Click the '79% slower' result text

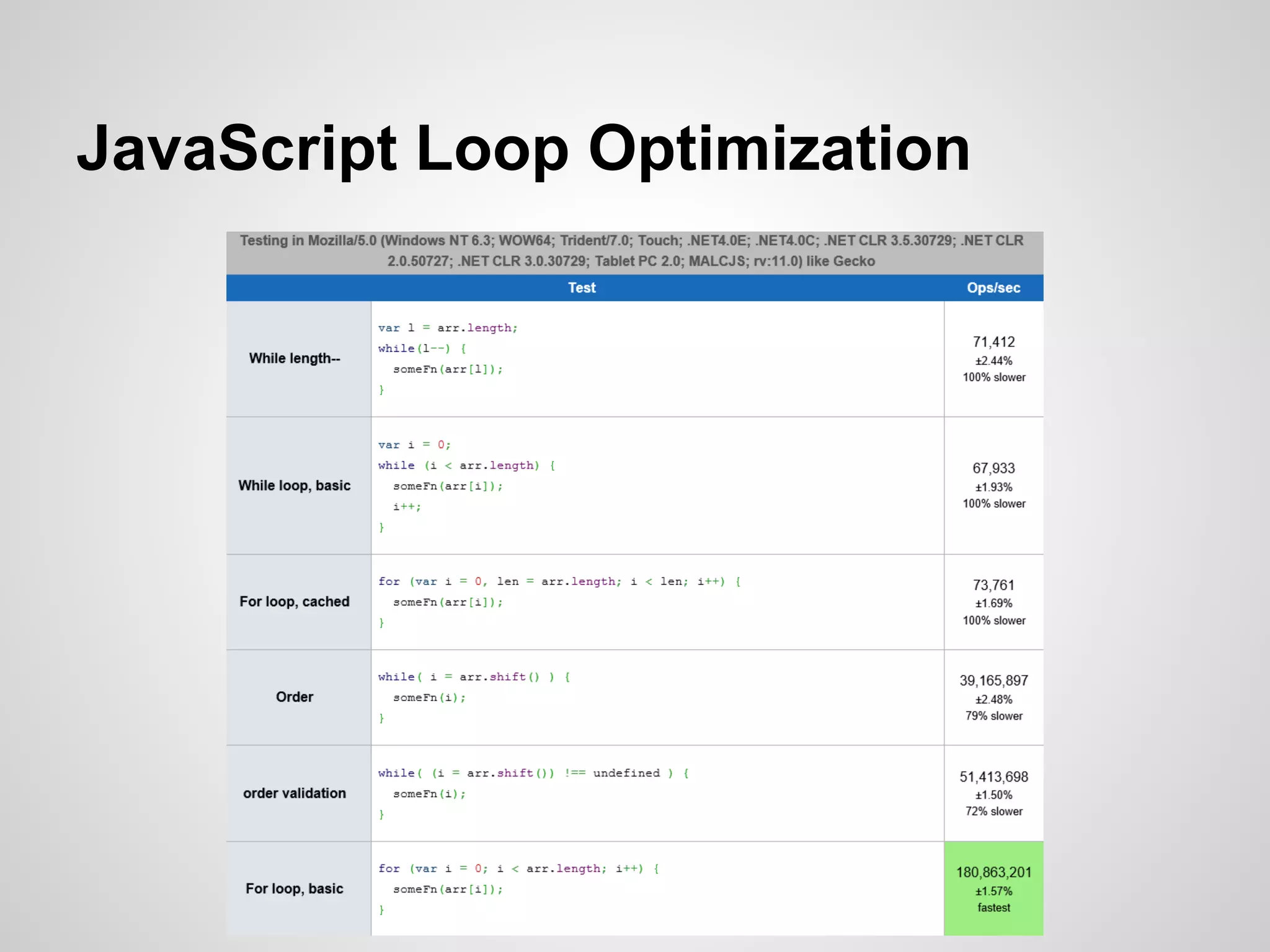pyautogui.click(x=994, y=716)
